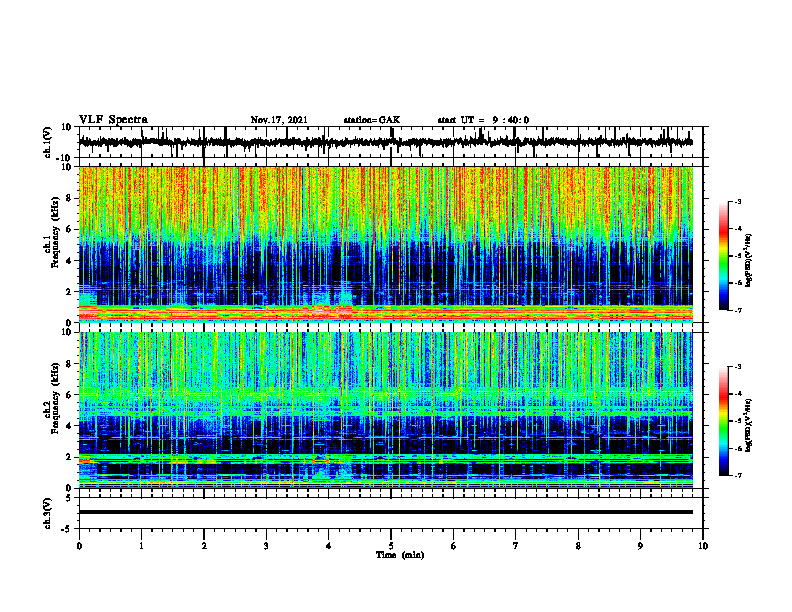Image resolution: width=792 pixels, height=612 pixels.
Task: Click the "-7" label on ch.2 color bar
Action: (x=738, y=475)
